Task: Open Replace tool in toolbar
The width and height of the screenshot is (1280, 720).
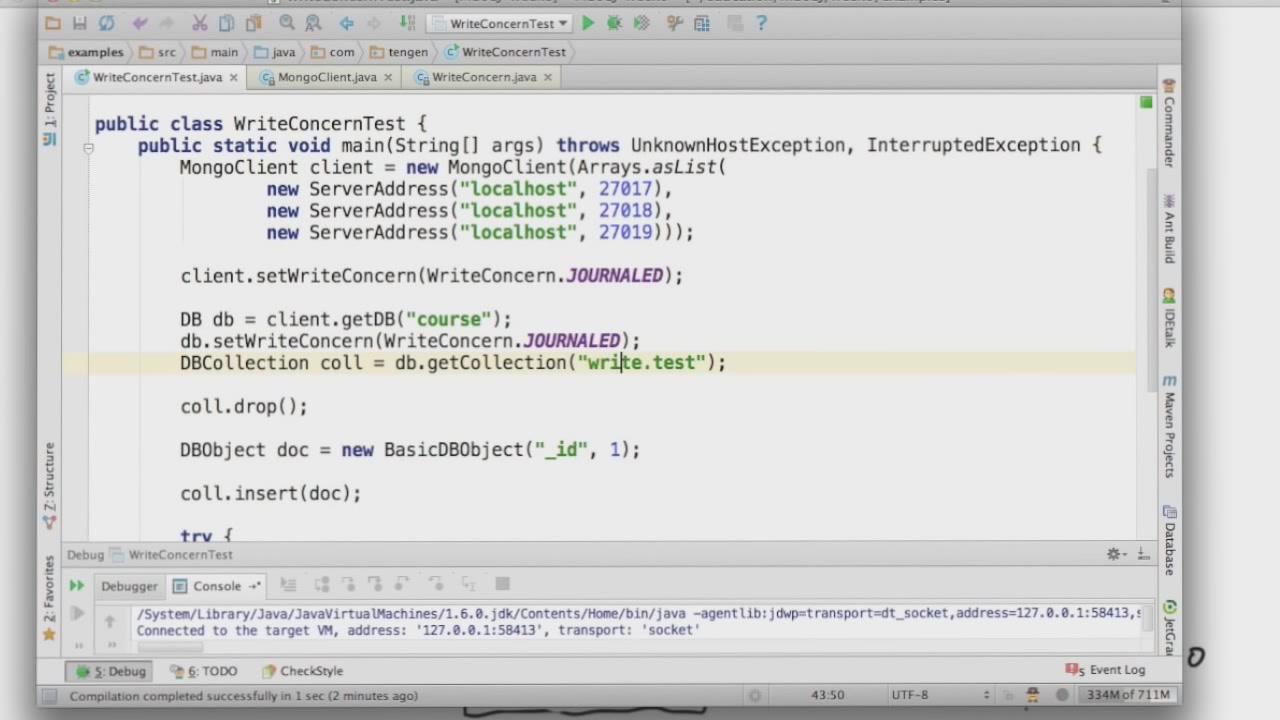Action: coord(312,23)
